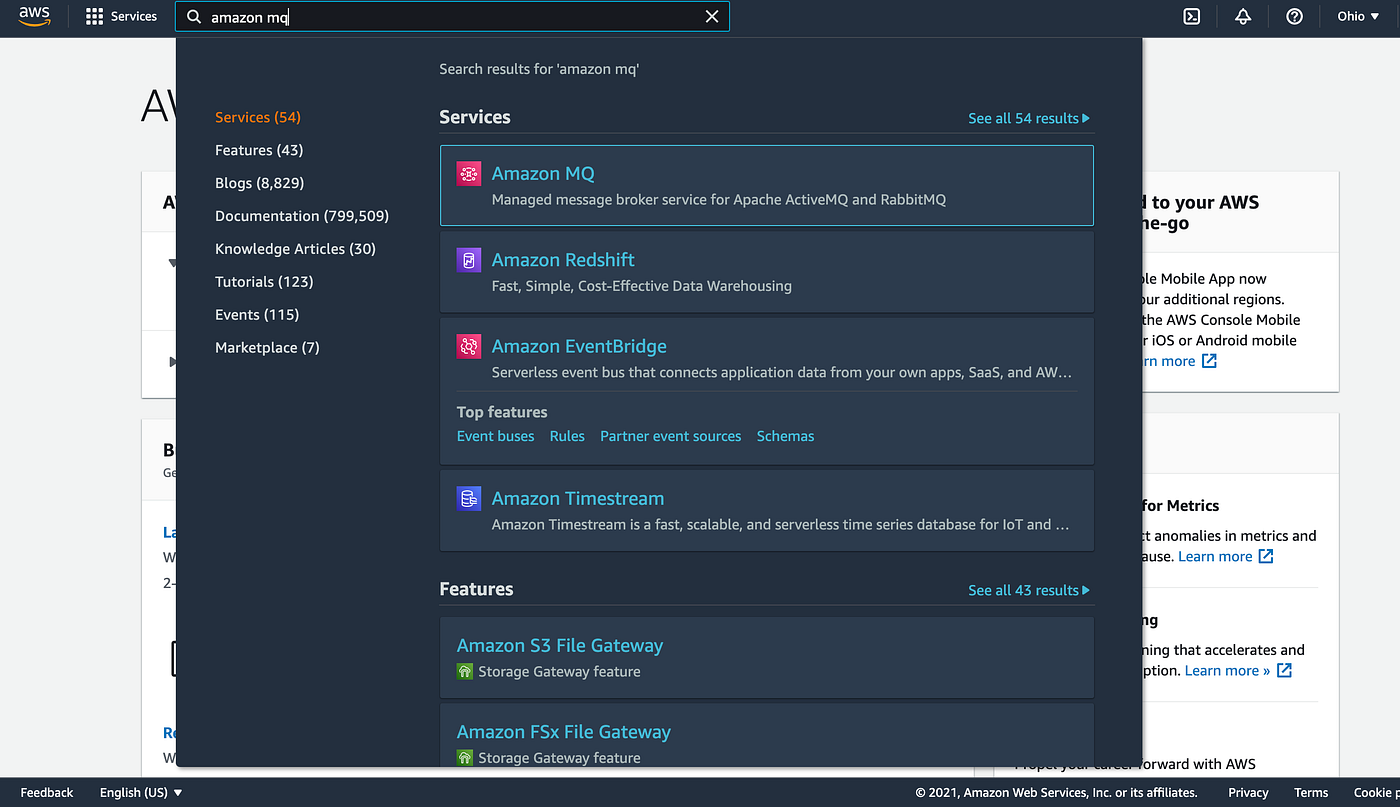The width and height of the screenshot is (1400, 807).
Task: Select Knowledge Articles (30) filter
Action: [x=295, y=249]
